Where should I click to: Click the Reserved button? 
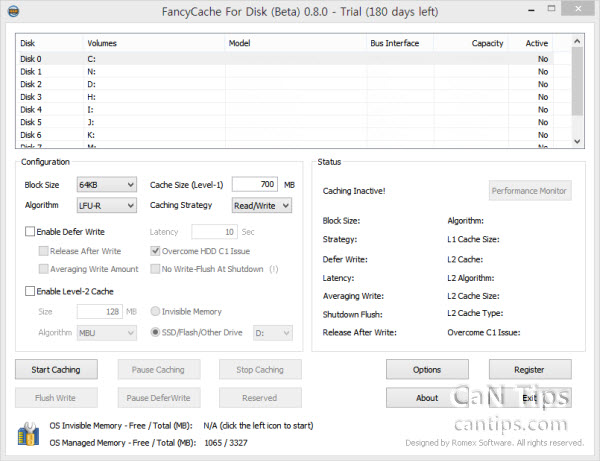[x=260, y=398]
